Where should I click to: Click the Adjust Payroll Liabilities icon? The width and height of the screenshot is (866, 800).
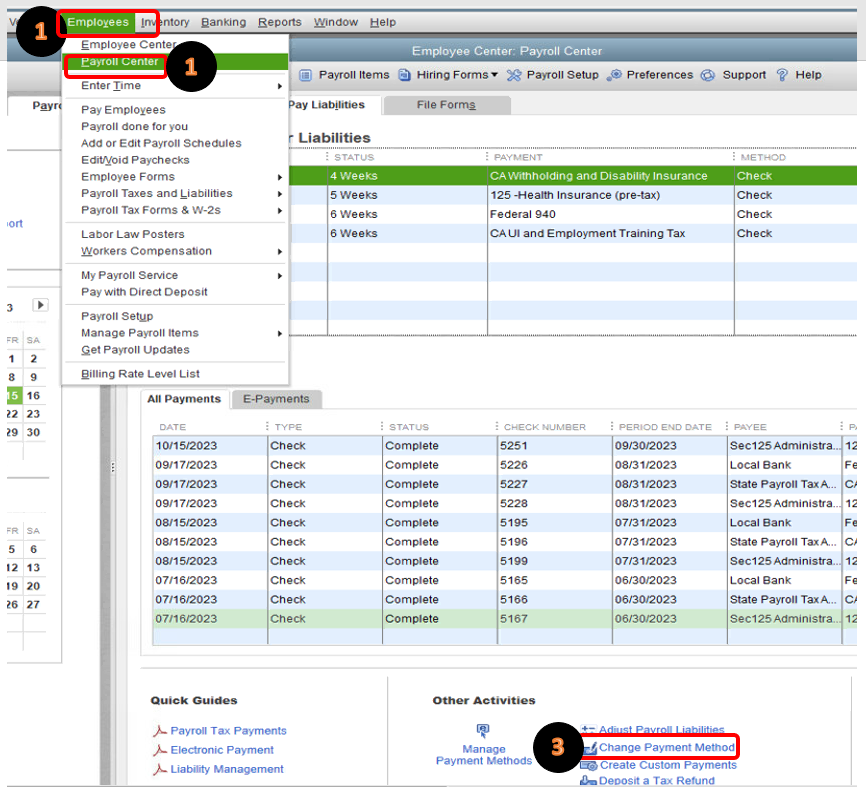click(x=588, y=729)
